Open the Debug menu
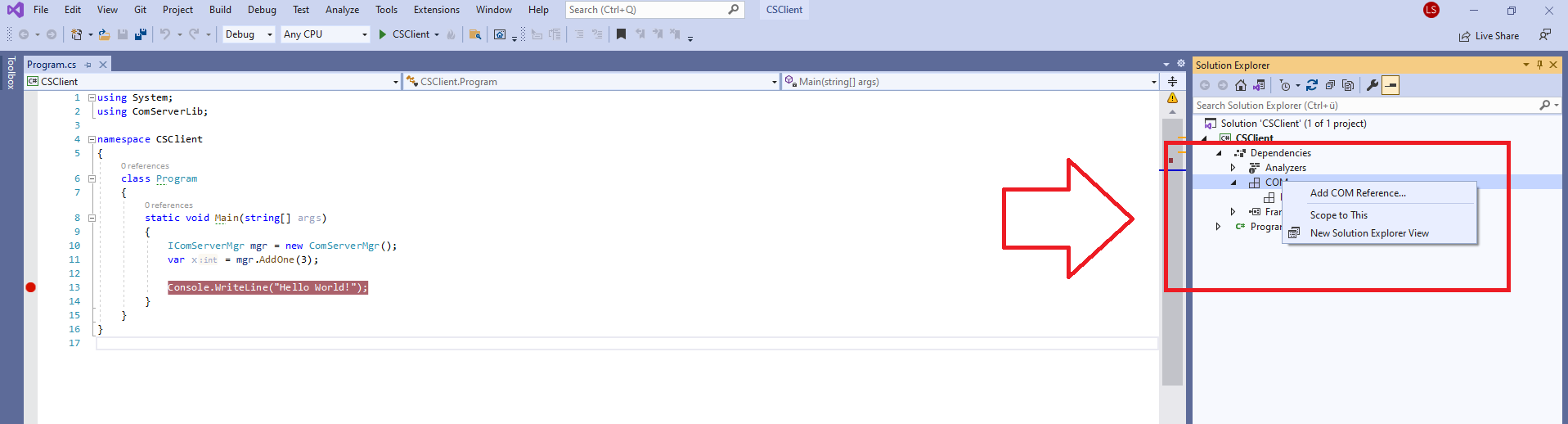The image size is (1568, 424). (262, 10)
